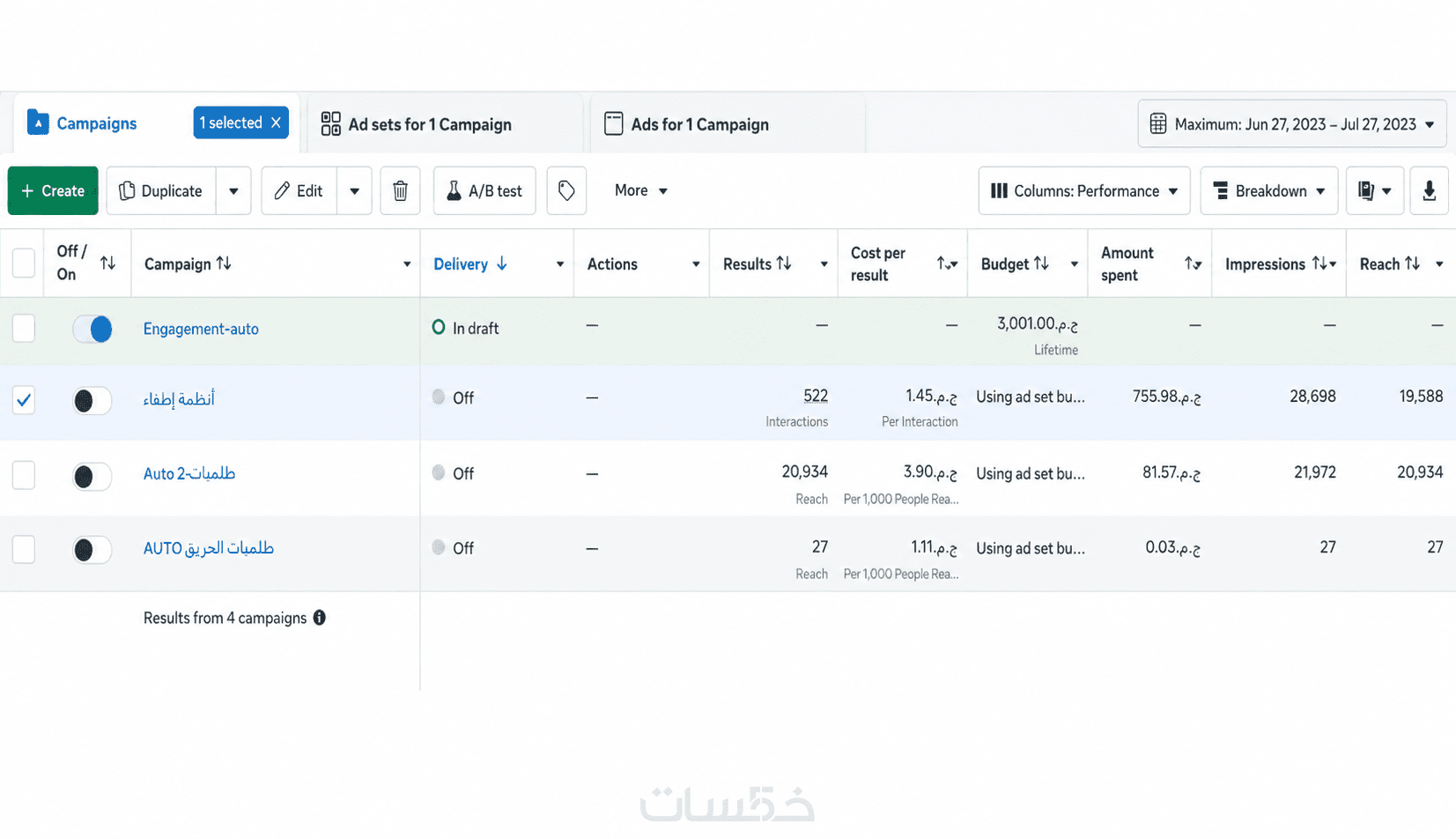Open Duplicate options dropdown arrow
Screen dimensions: 1456x839
[233, 190]
